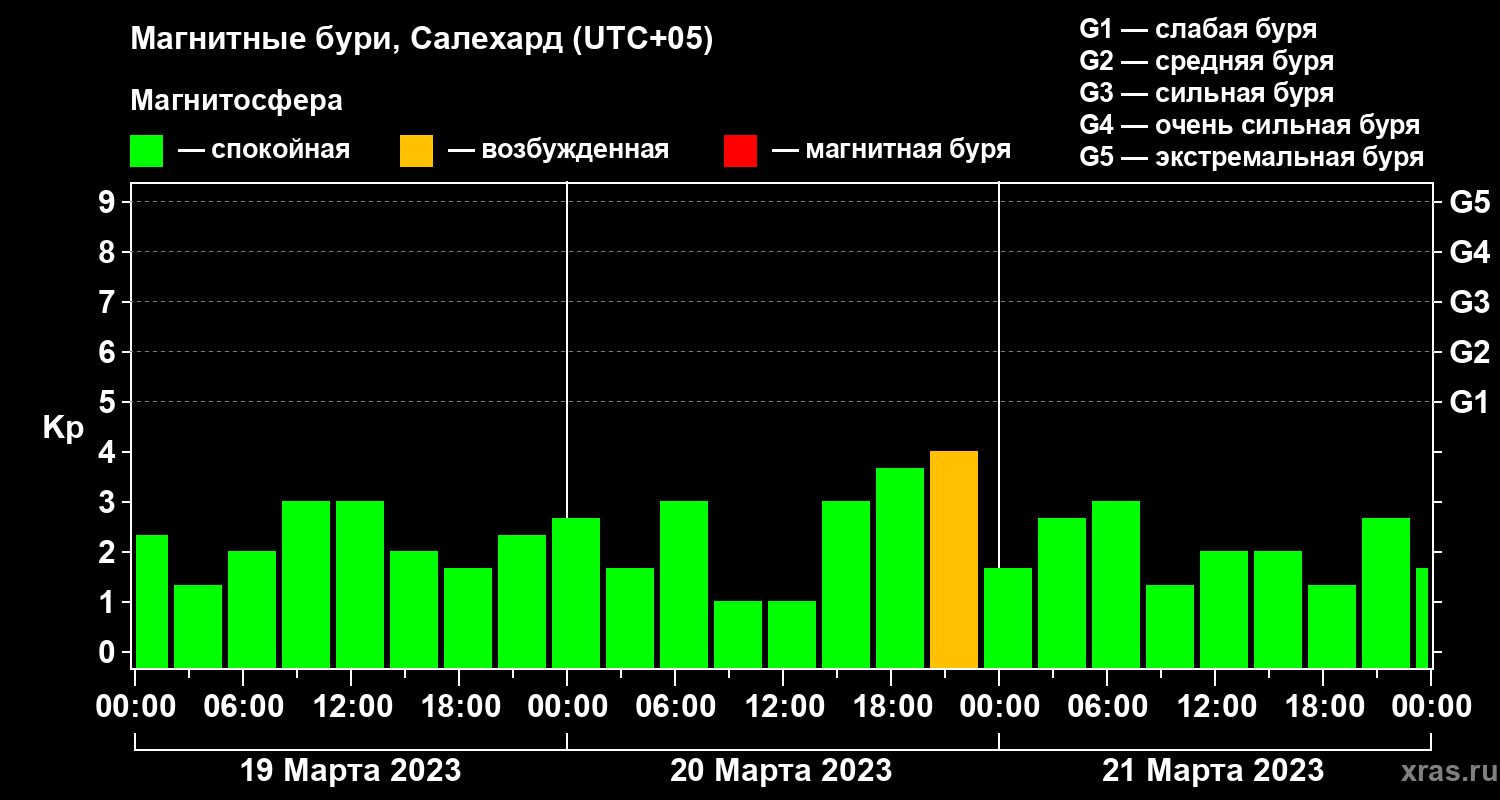Click the '06:00' time label above 19 Марта

(x=243, y=706)
